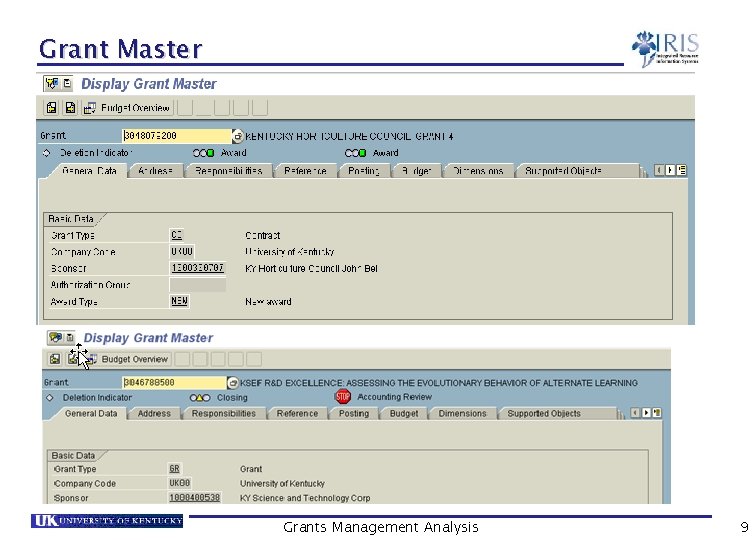Click sponsor number 1000400538
756x540 pixels.
tap(195, 498)
